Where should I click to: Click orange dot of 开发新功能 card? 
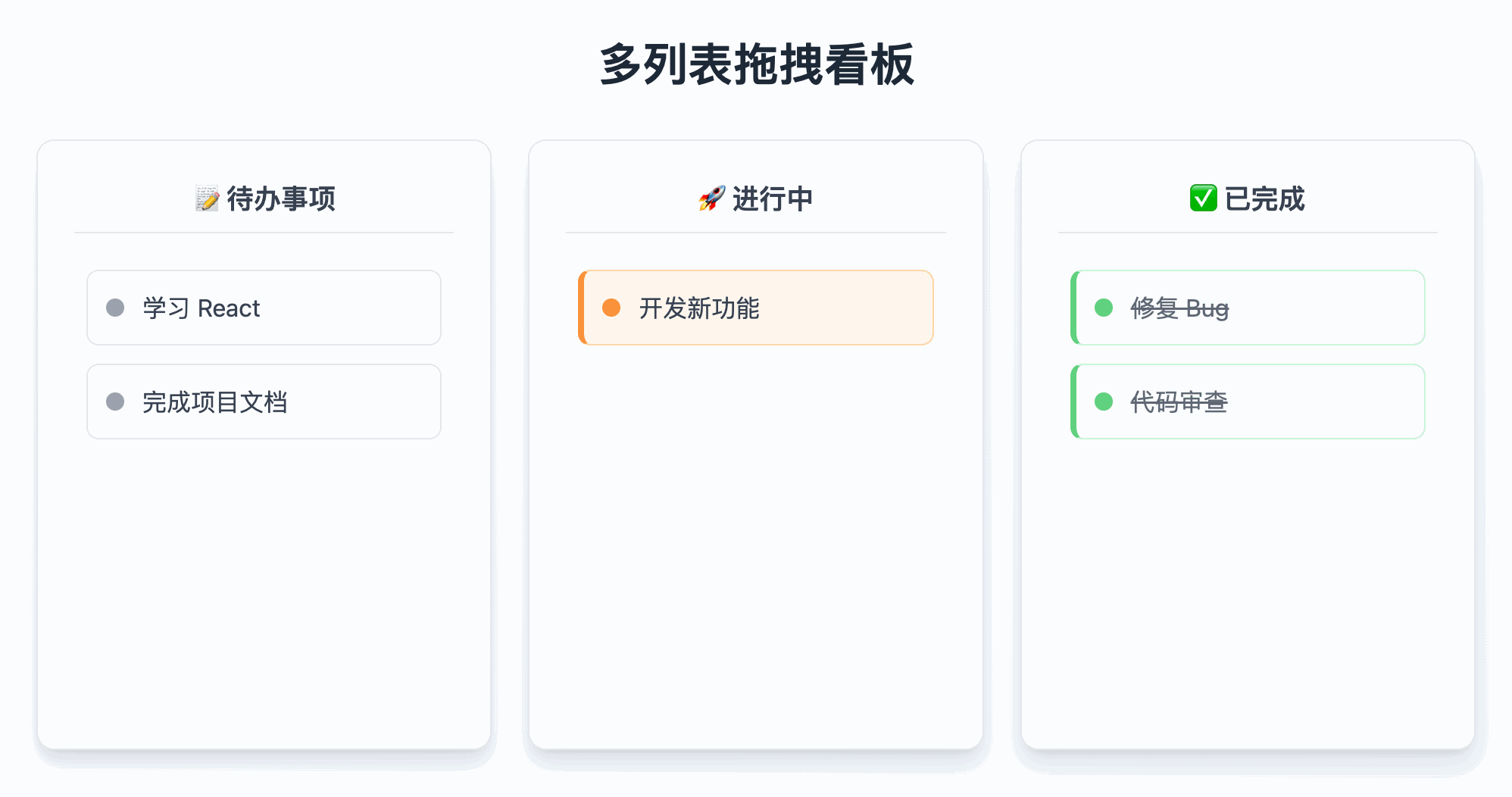tap(611, 308)
